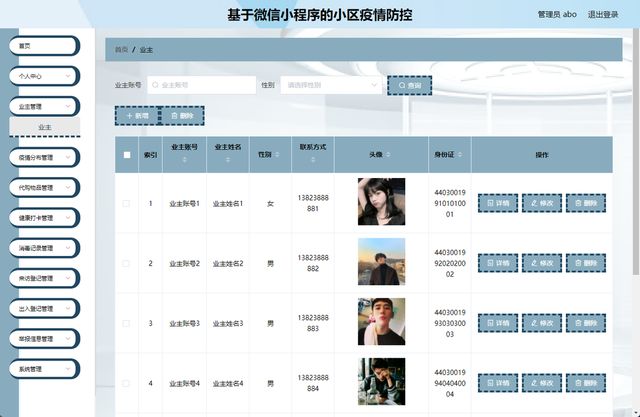Sort table by 身份证 column arrows

click(460, 155)
